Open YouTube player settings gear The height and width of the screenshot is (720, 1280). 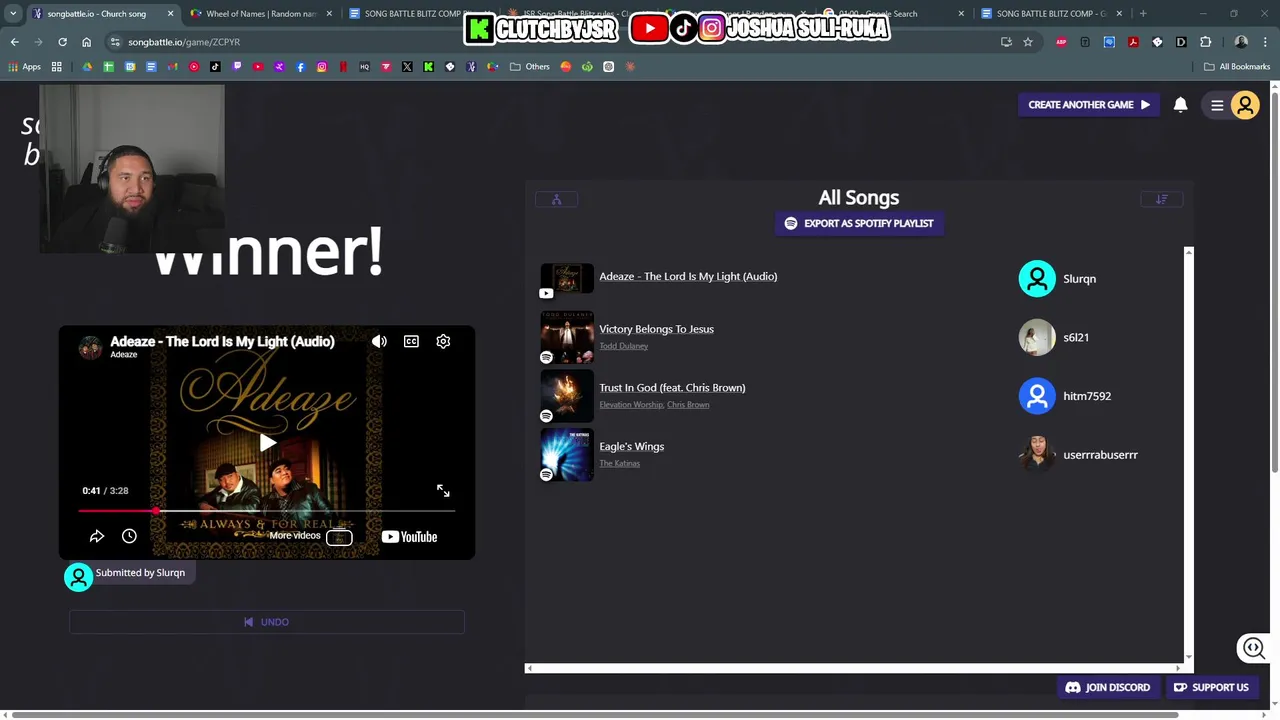pos(443,341)
